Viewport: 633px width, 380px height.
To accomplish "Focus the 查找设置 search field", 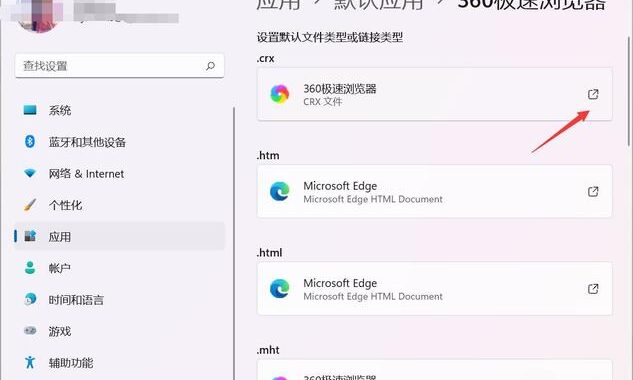I will coord(119,66).
